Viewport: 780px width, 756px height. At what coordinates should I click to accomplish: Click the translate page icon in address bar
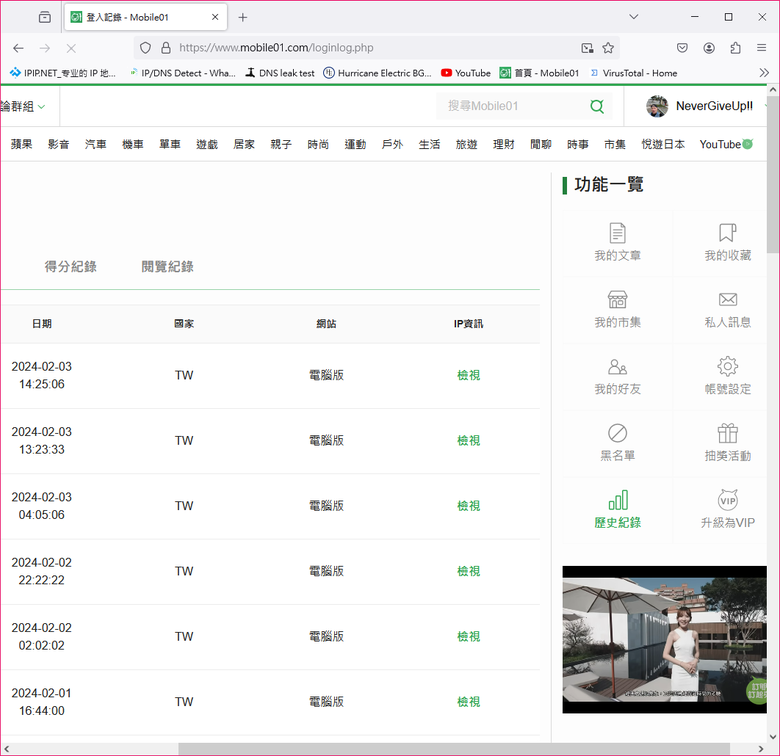click(587, 48)
